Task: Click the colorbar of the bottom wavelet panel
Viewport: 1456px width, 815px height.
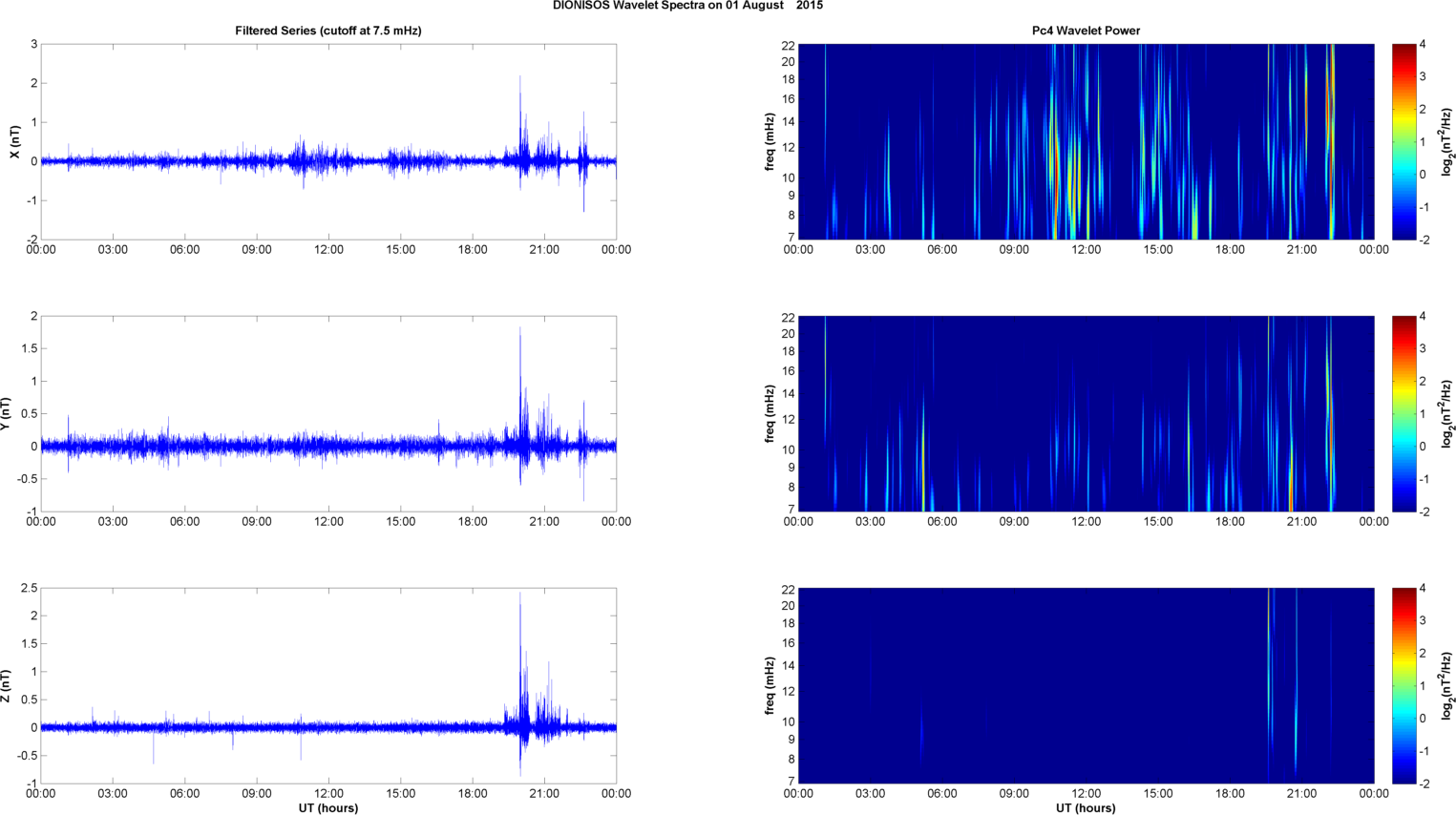Action: (1403, 686)
